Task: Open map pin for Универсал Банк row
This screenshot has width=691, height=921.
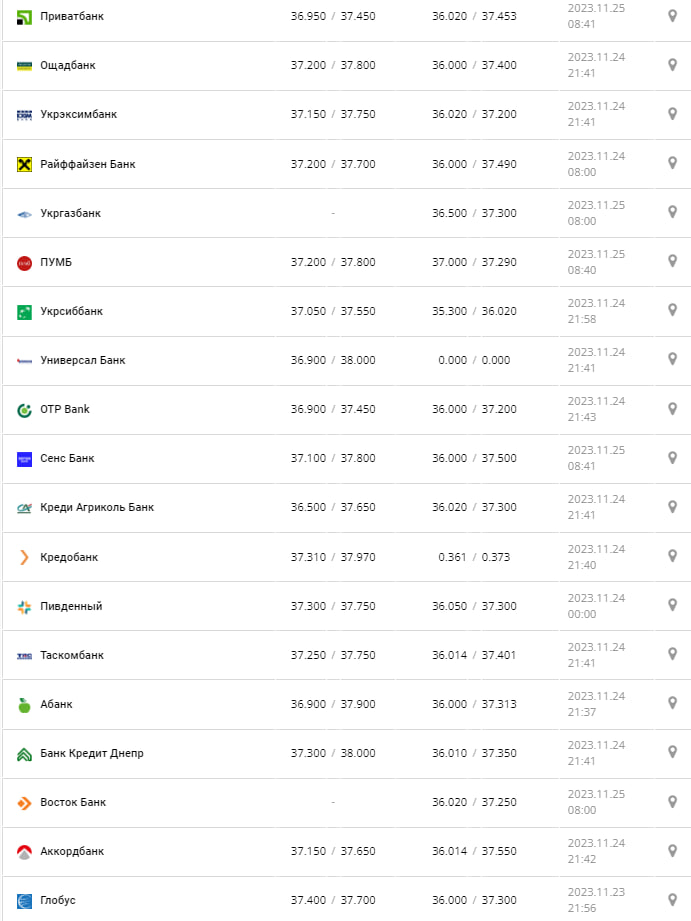Action: click(x=672, y=360)
